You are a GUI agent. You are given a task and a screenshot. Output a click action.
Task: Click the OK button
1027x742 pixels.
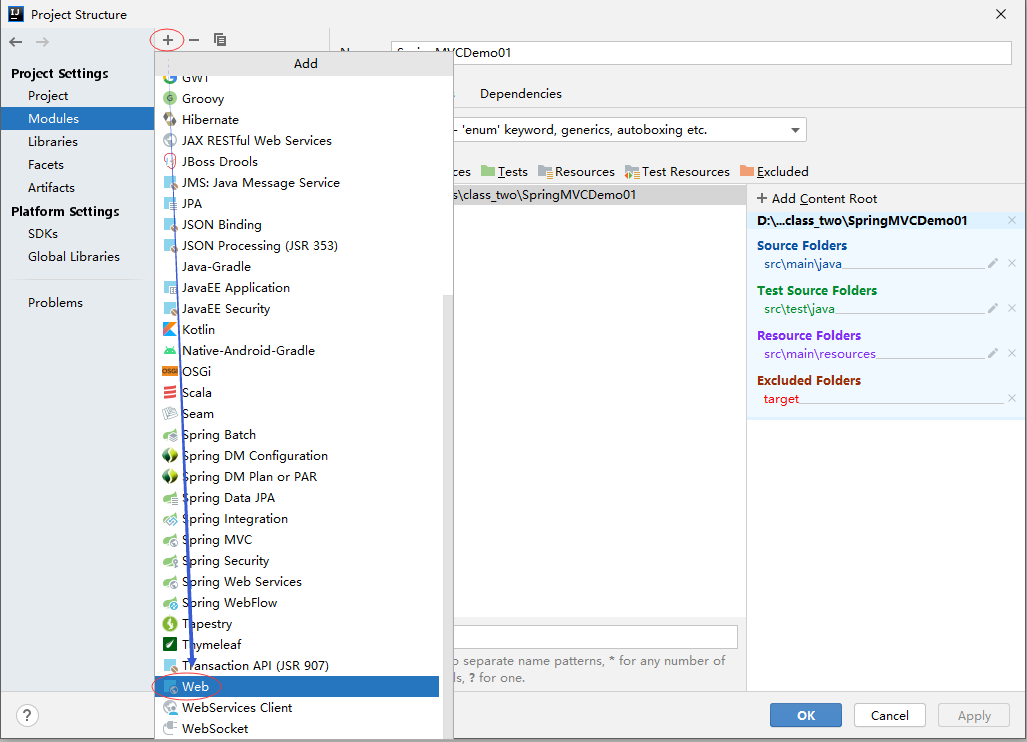click(806, 715)
